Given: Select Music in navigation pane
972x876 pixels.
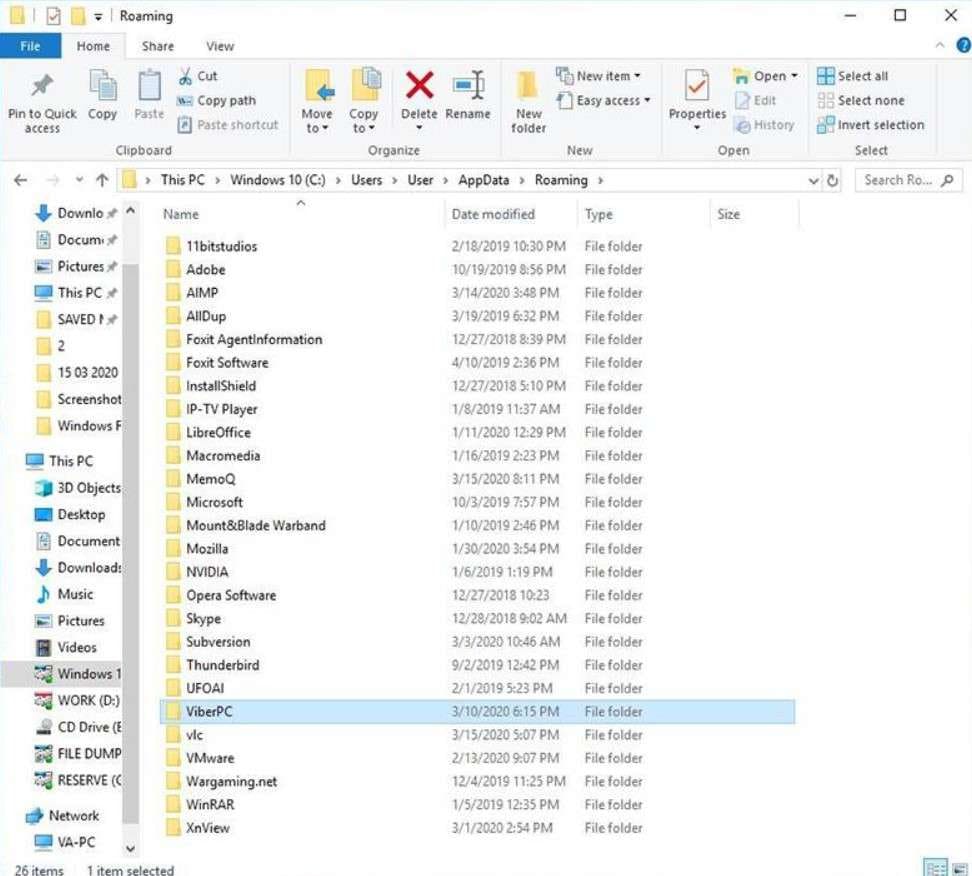Looking at the screenshot, I should coord(64,595).
